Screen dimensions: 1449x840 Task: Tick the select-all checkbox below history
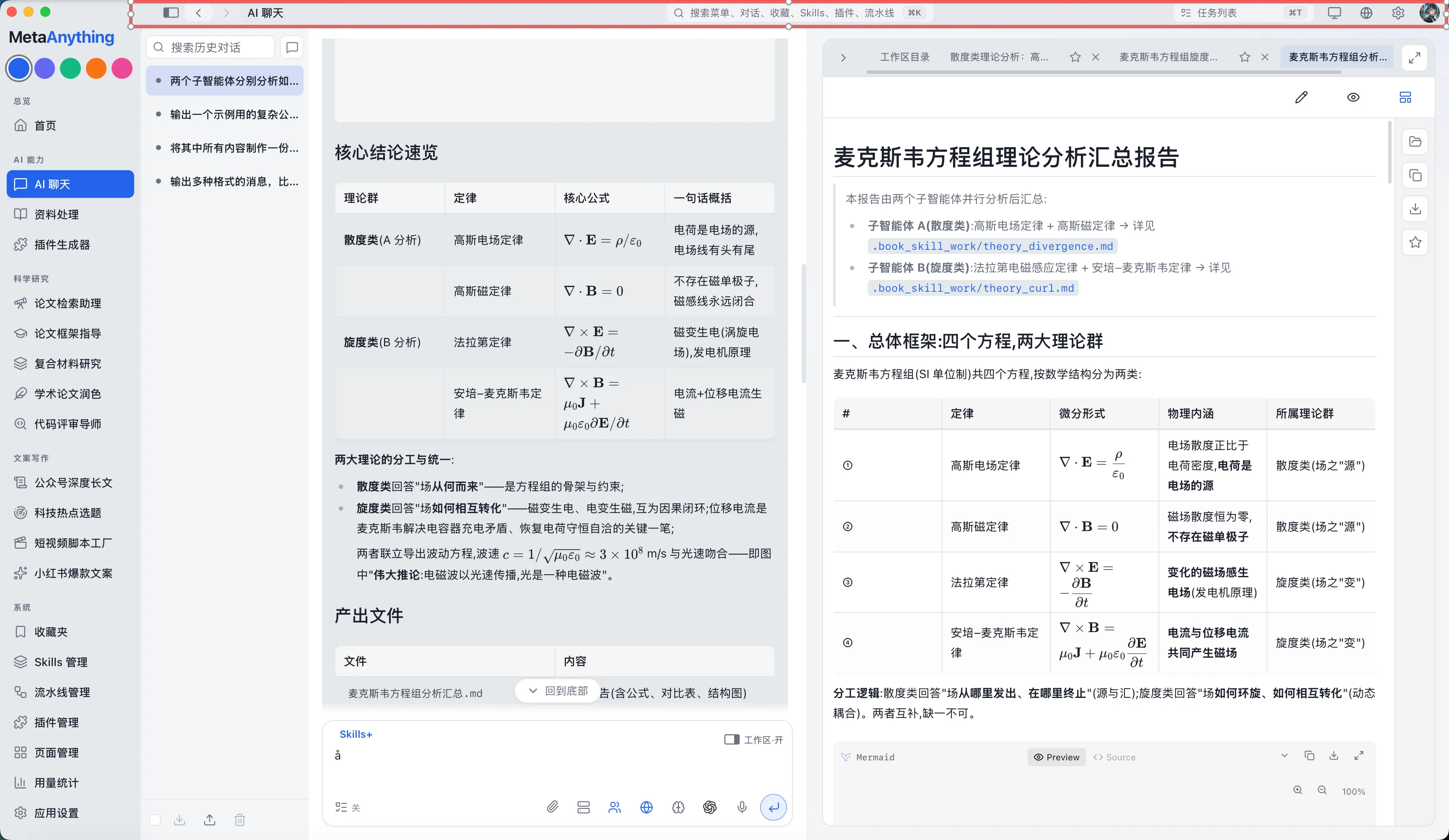point(155,820)
